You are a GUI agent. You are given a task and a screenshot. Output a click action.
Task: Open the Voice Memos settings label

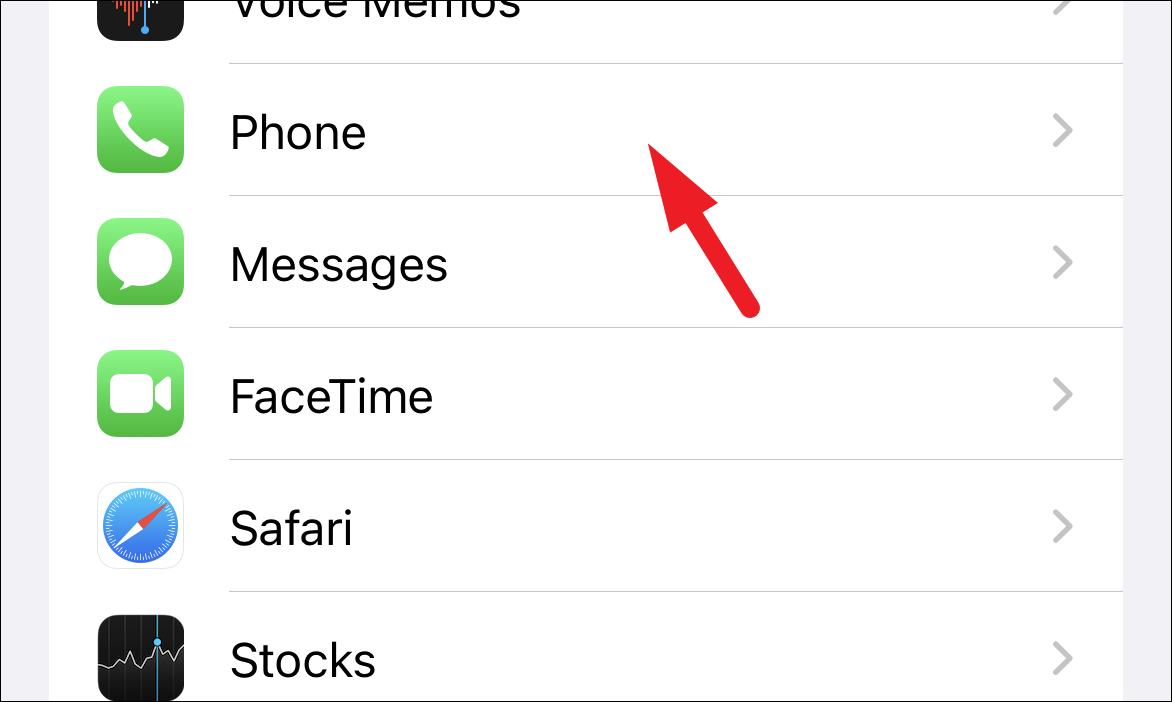pos(376,10)
